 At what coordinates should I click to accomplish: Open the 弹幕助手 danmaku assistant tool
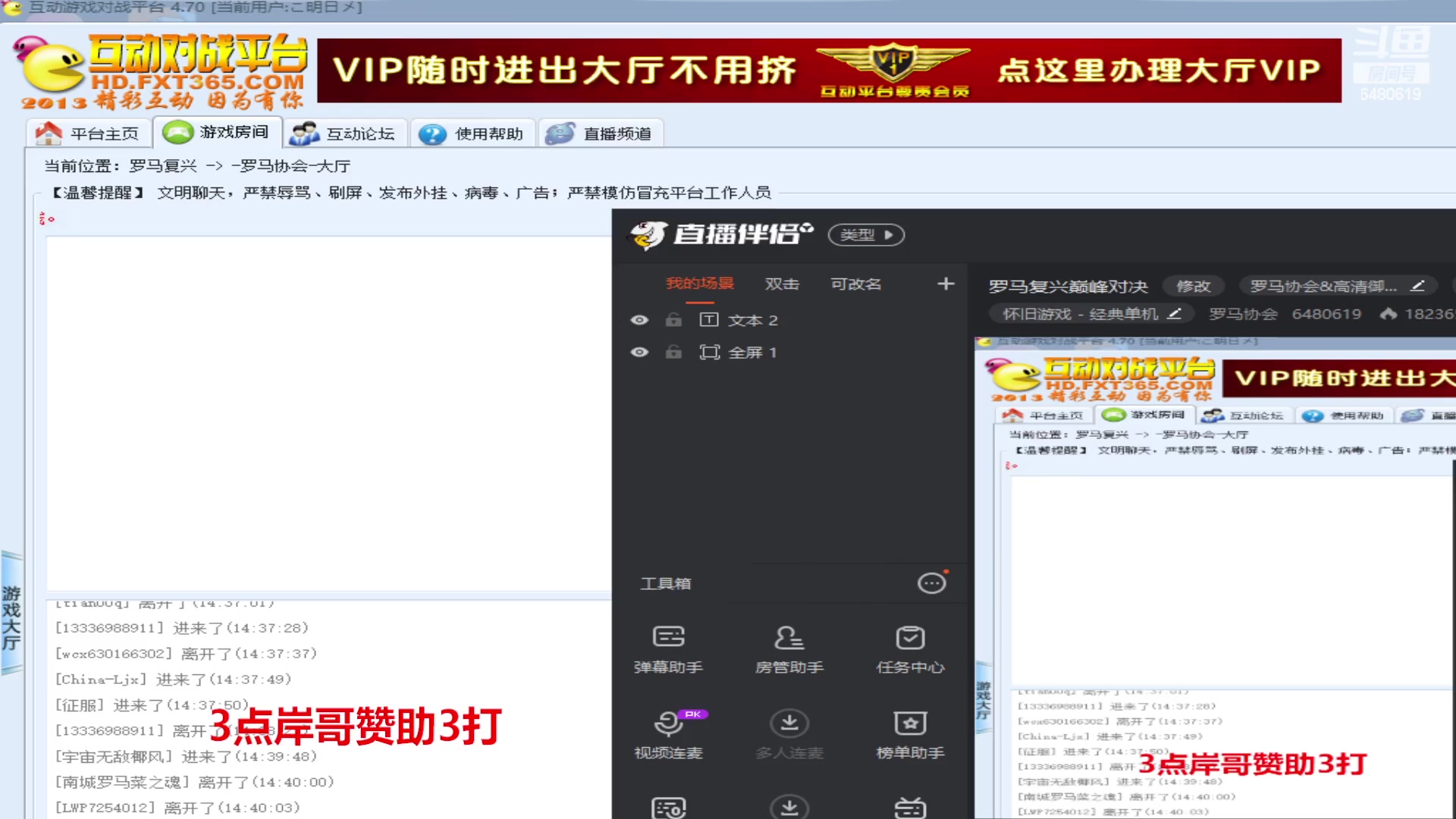click(668, 649)
